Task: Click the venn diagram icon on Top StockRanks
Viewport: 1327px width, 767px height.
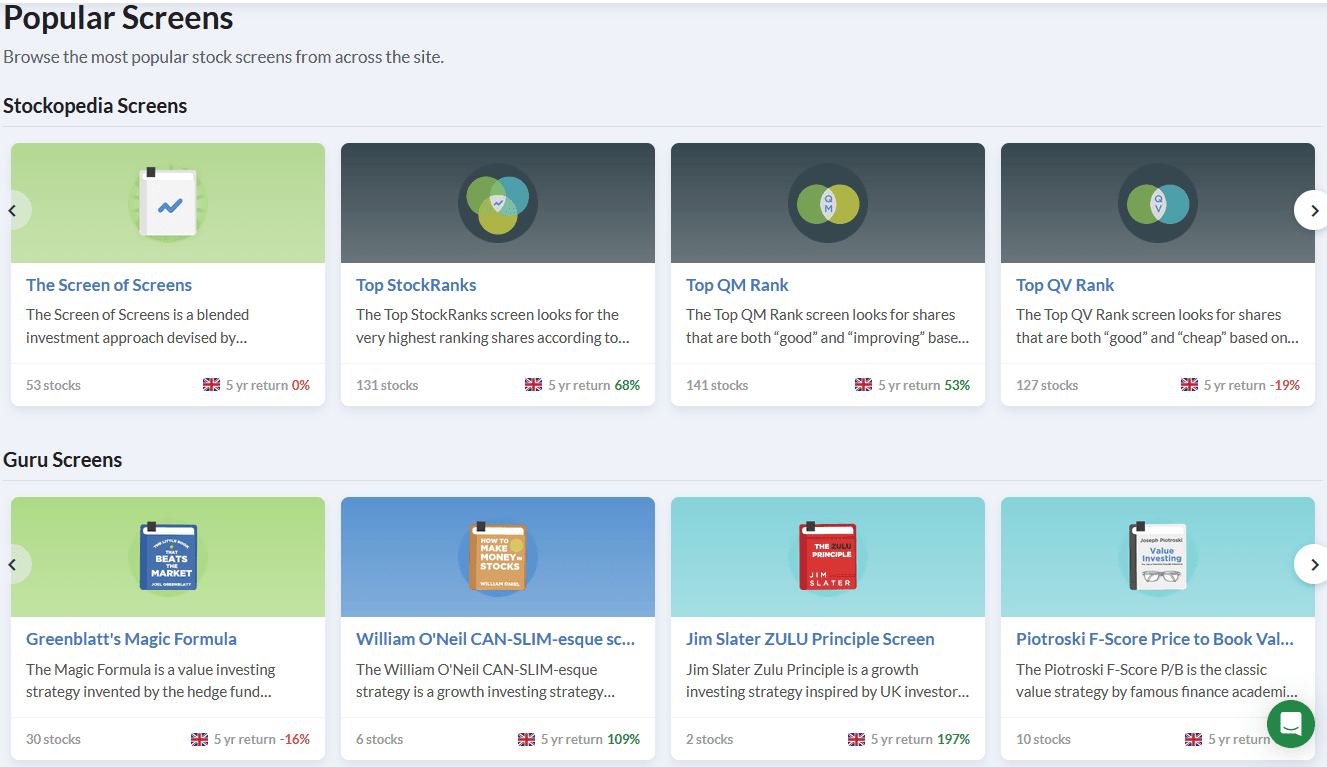Action: coord(497,203)
